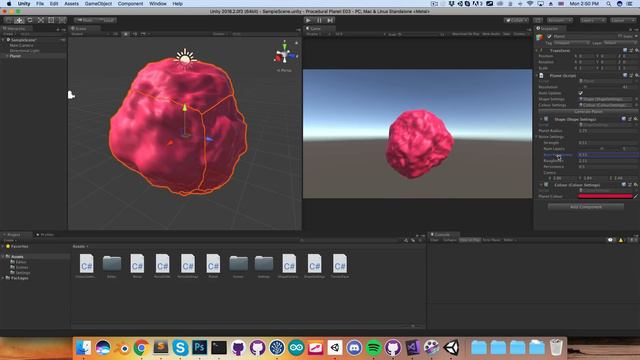This screenshot has height=360, width=640.
Task: Open the GameObject menu
Action: pyautogui.click(x=98, y=4)
